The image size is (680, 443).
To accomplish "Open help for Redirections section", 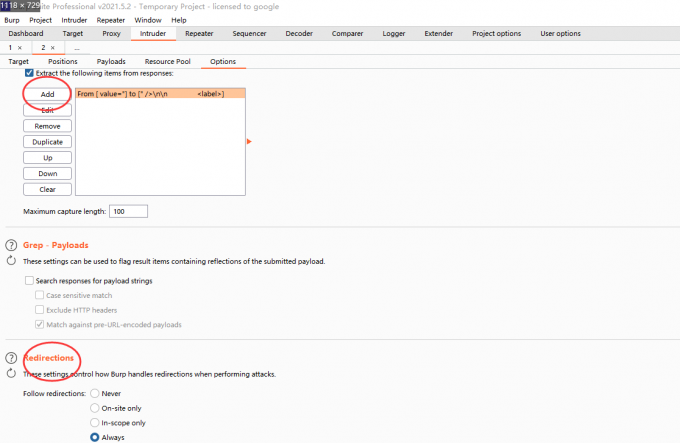I will click(x=11, y=358).
